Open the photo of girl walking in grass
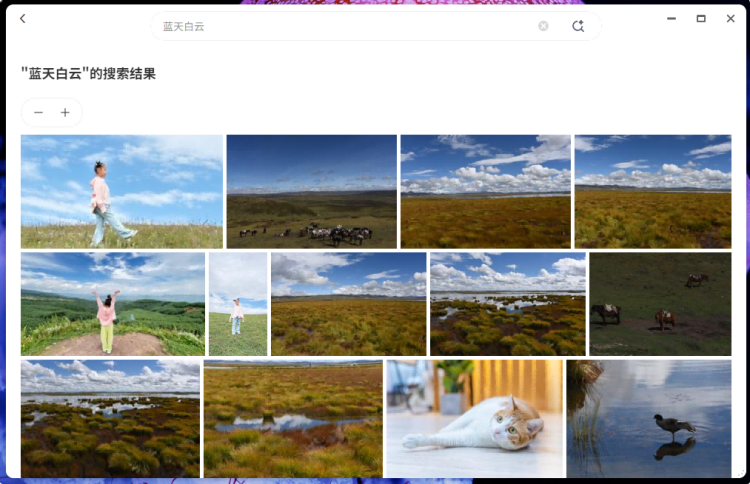This screenshot has width=750, height=484. point(121,191)
